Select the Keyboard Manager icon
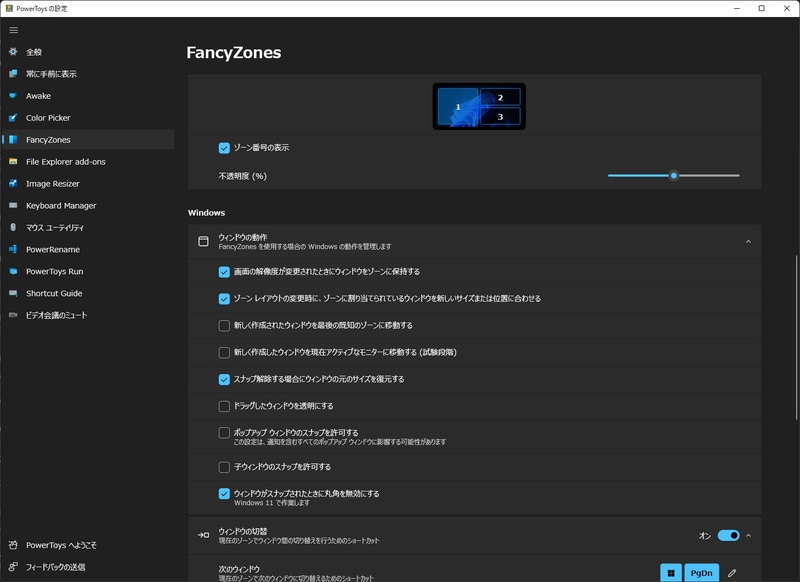 14,205
